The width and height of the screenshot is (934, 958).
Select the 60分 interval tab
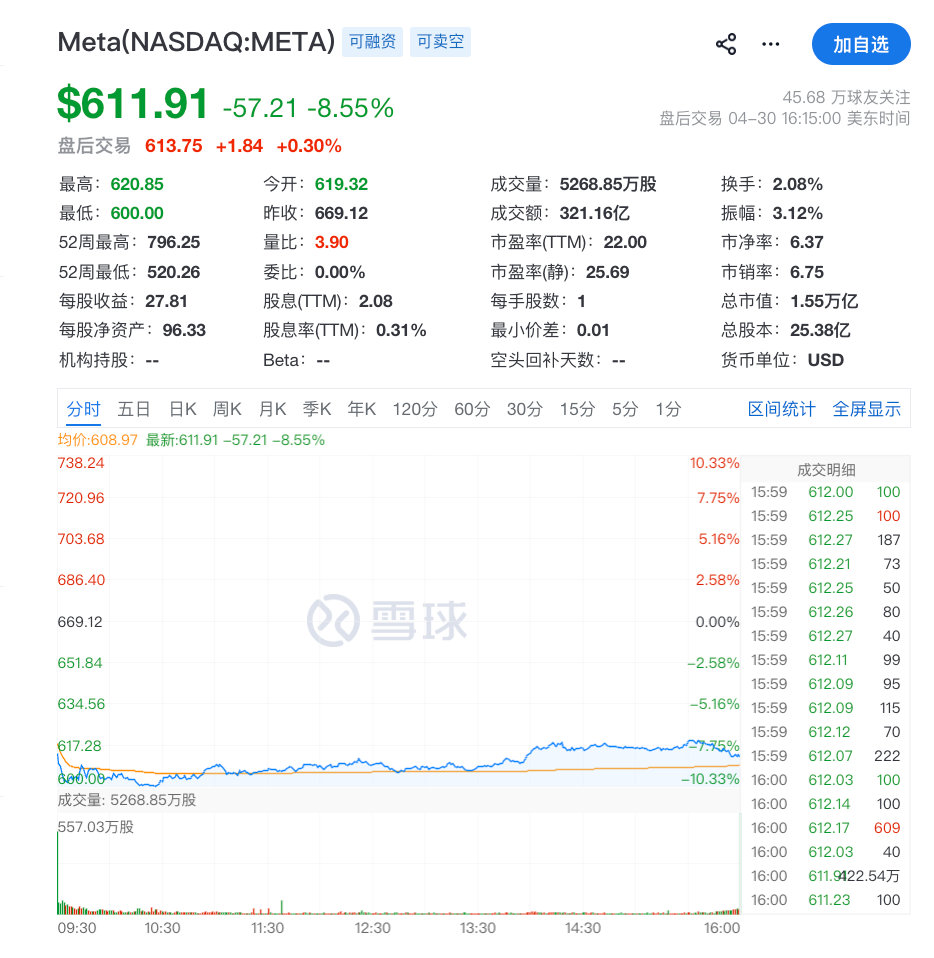[472, 409]
